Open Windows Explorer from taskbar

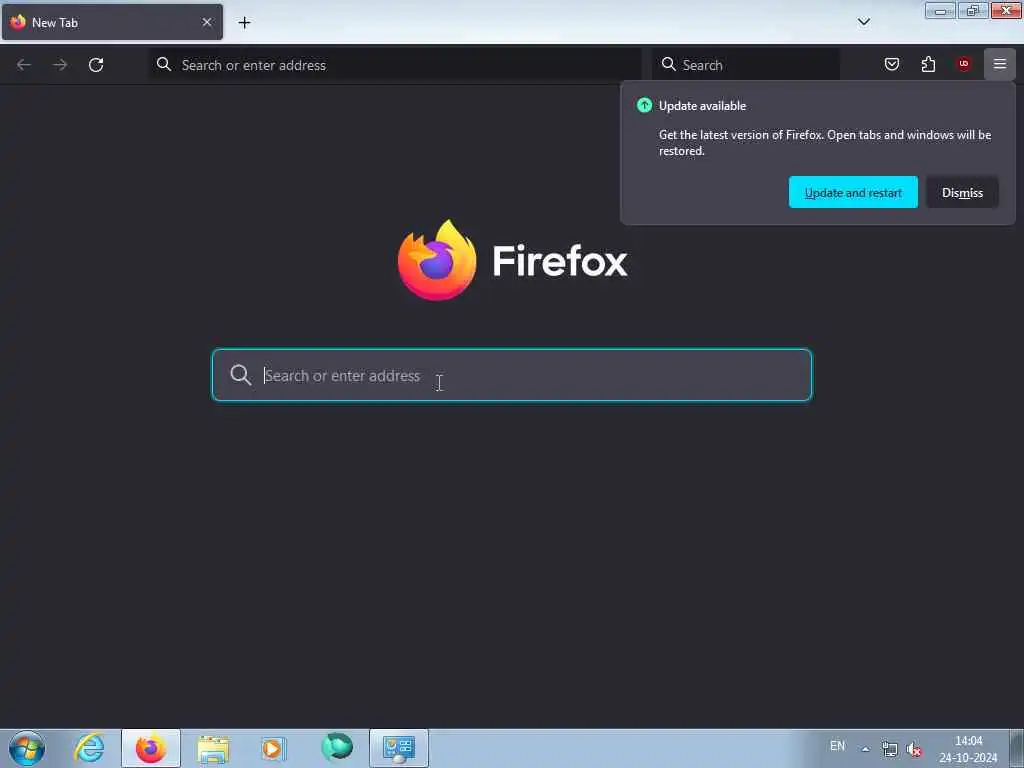pos(213,748)
